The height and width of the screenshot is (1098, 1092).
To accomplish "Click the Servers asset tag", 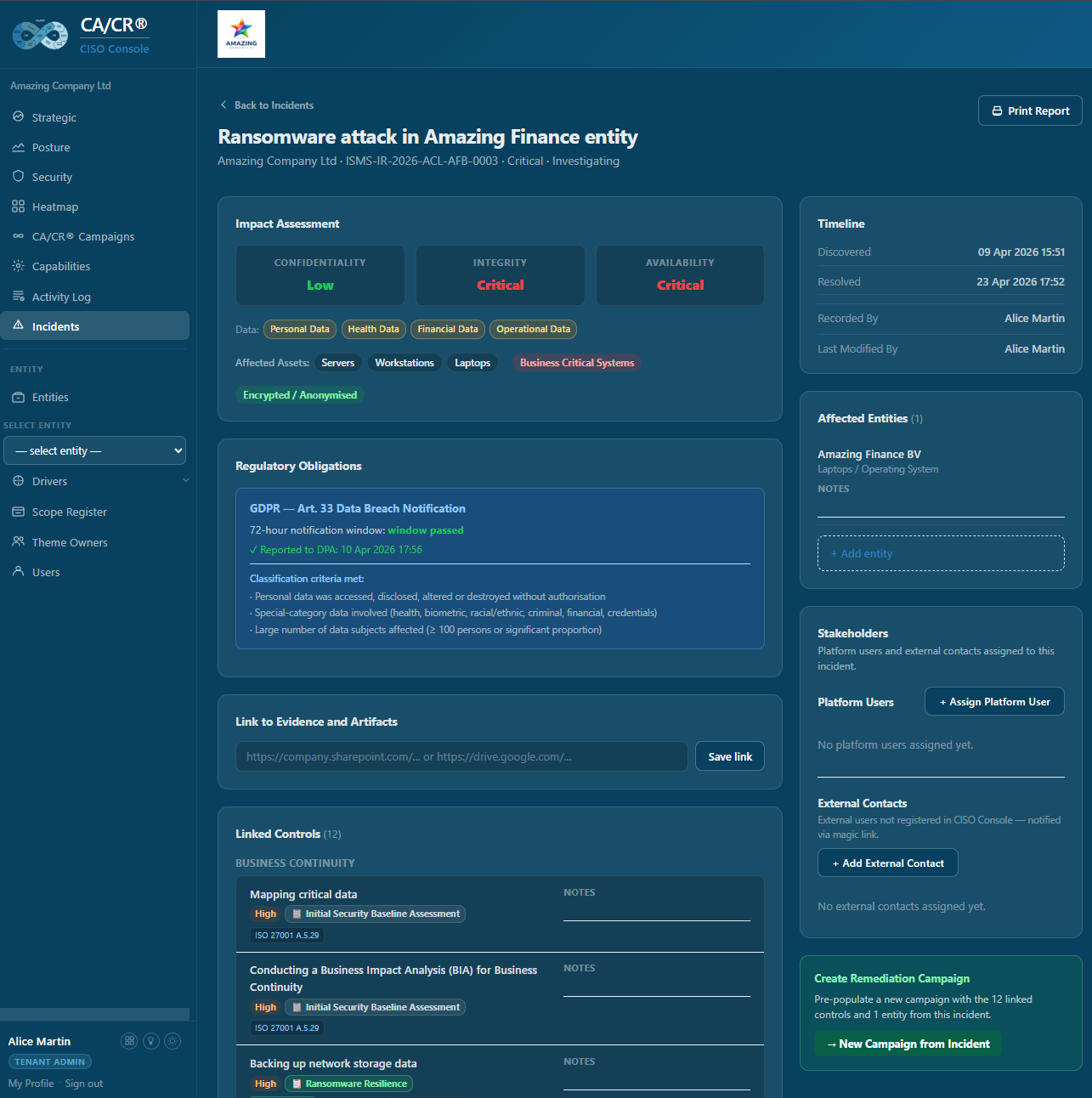I will pos(337,363).
